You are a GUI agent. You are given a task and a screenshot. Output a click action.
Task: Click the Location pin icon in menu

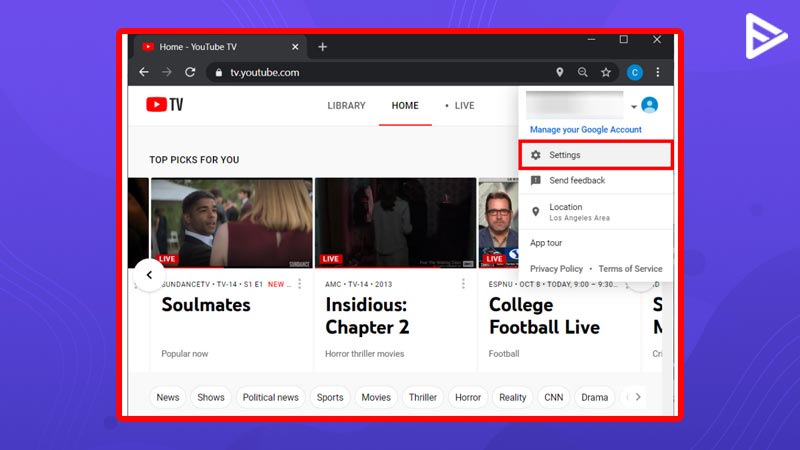point(535,212)
